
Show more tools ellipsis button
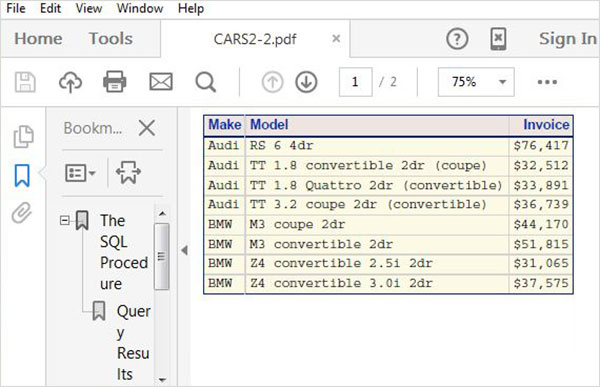547,82
